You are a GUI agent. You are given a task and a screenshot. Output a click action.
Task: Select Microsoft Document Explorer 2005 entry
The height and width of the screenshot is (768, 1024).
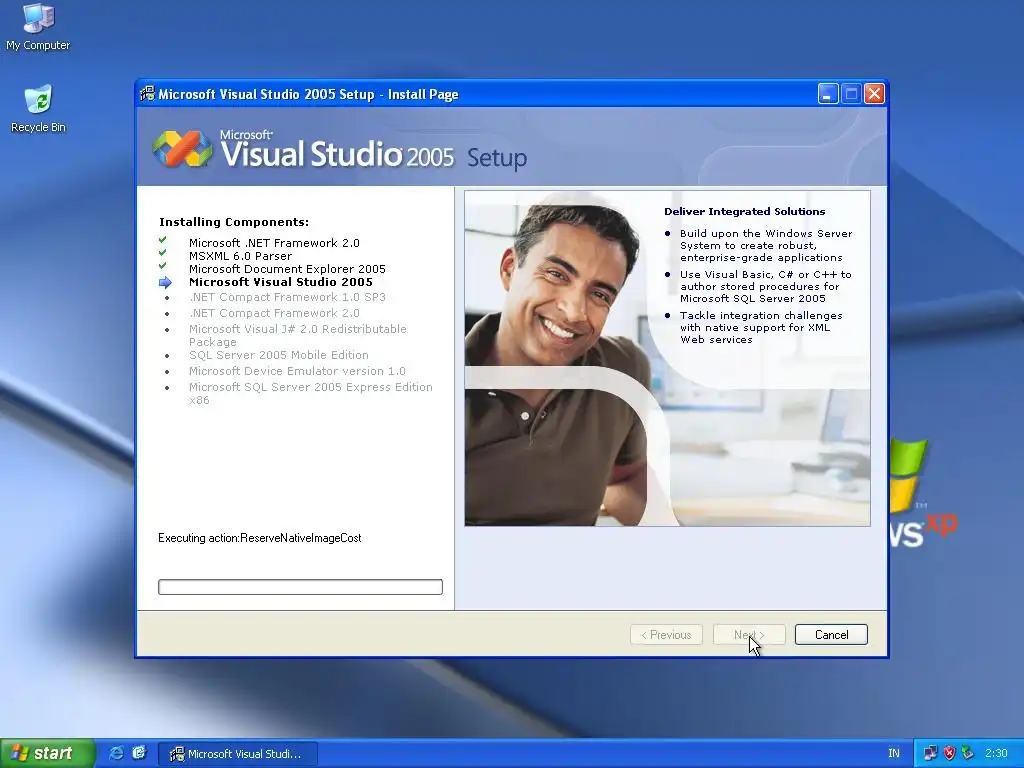pos(287,269)
